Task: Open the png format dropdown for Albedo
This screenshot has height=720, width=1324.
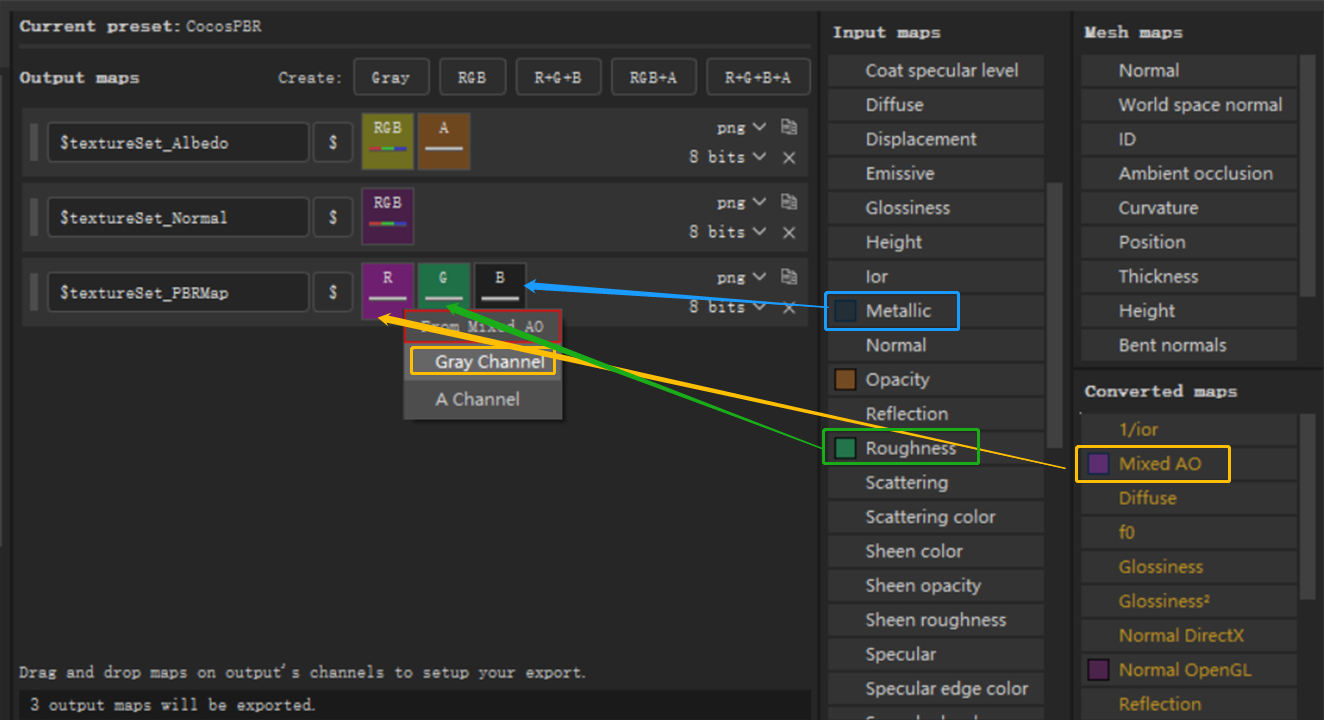Action: click(x=741, y=127)
